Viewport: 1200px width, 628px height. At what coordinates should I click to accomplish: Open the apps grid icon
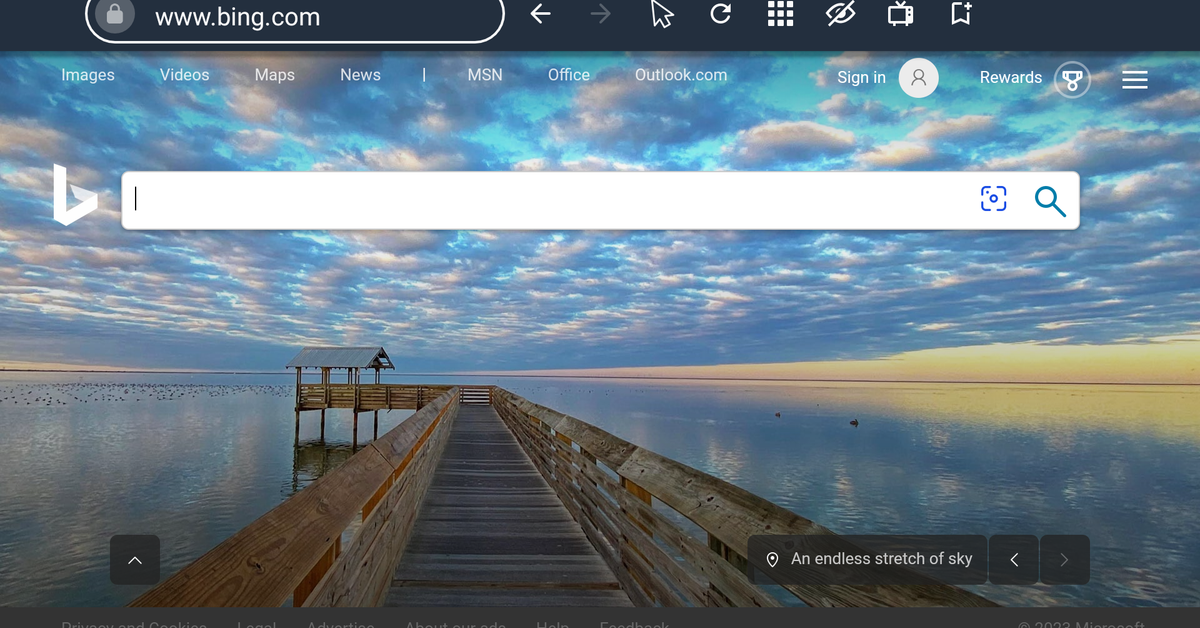780,14
